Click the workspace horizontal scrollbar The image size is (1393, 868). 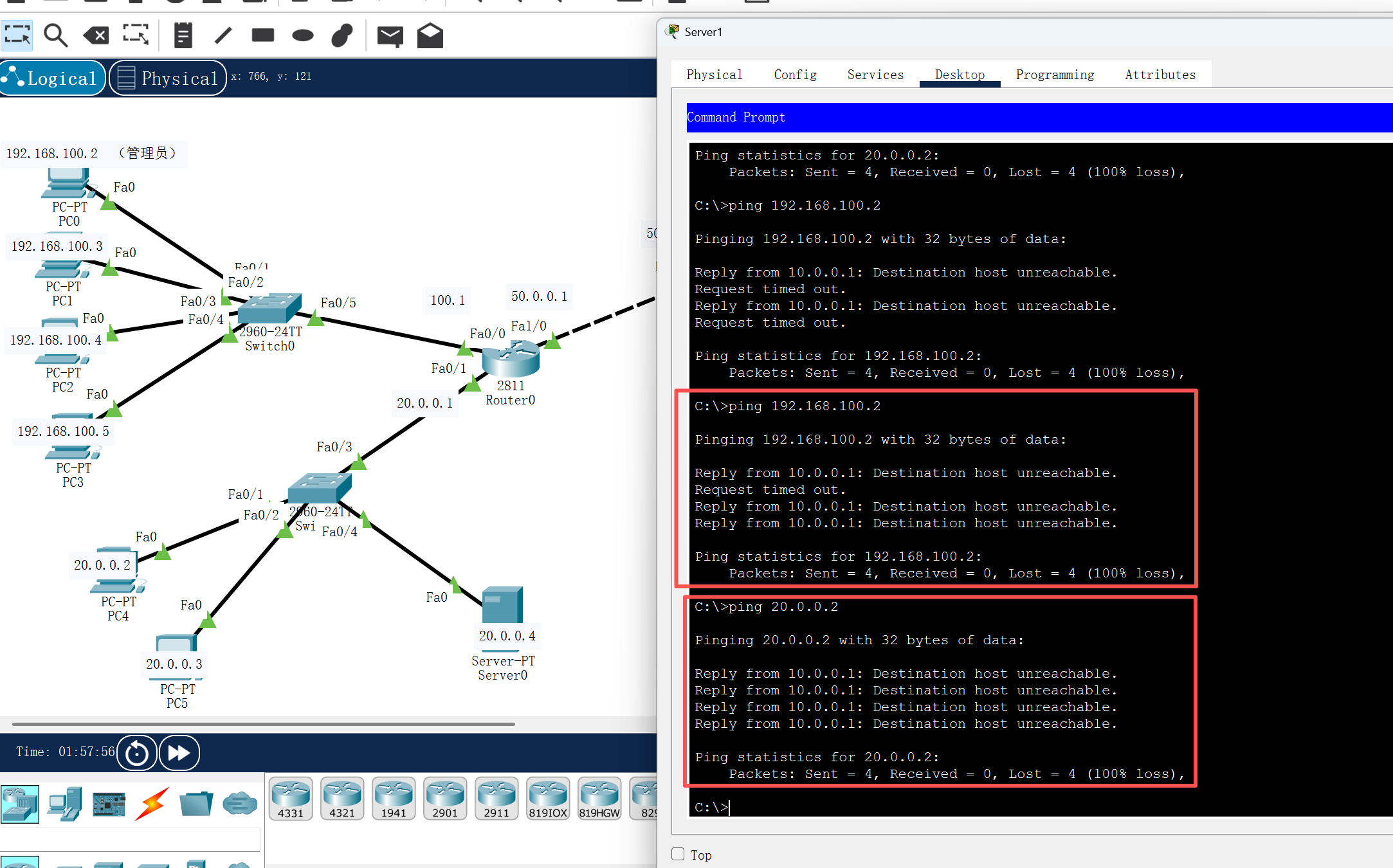point(264,724)
